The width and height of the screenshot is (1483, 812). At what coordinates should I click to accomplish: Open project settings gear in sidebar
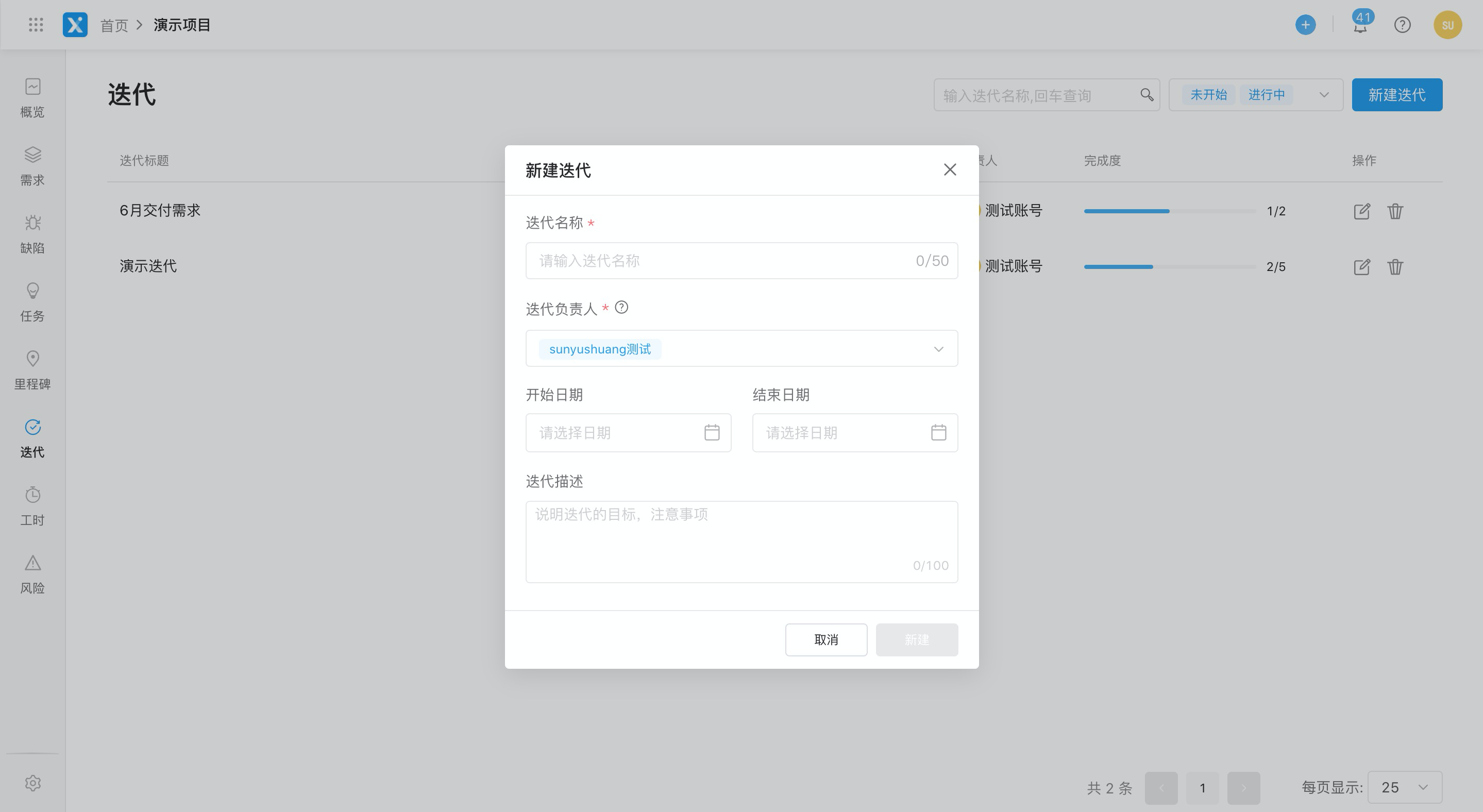click(x=33, y=783)
